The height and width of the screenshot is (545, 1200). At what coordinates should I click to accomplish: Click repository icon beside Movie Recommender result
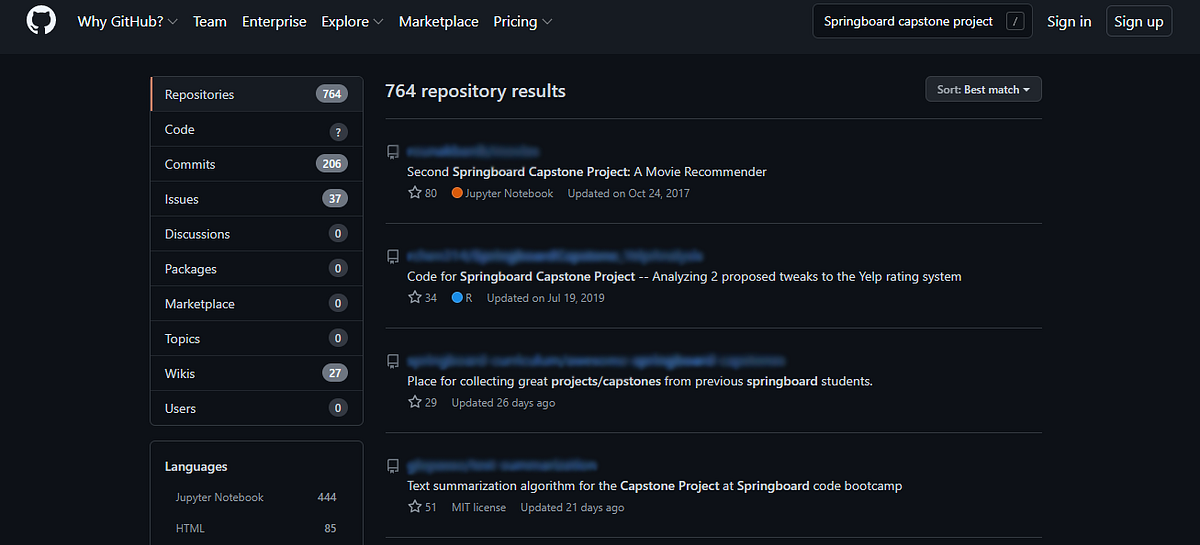pos(393,152)
